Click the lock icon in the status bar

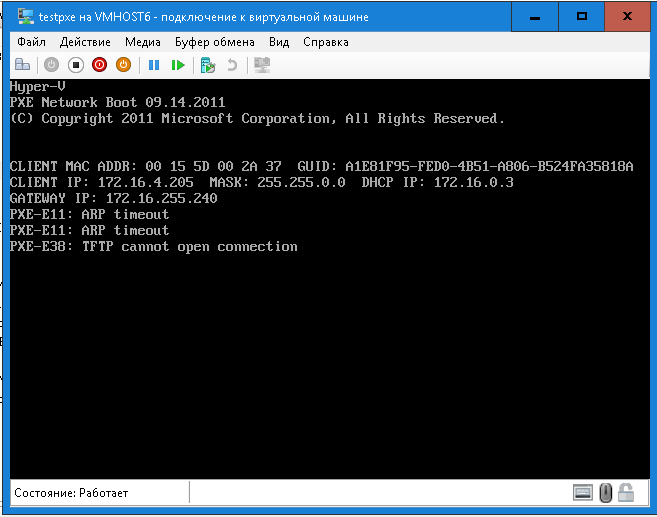pyautogui.click(x=626, y=493)
